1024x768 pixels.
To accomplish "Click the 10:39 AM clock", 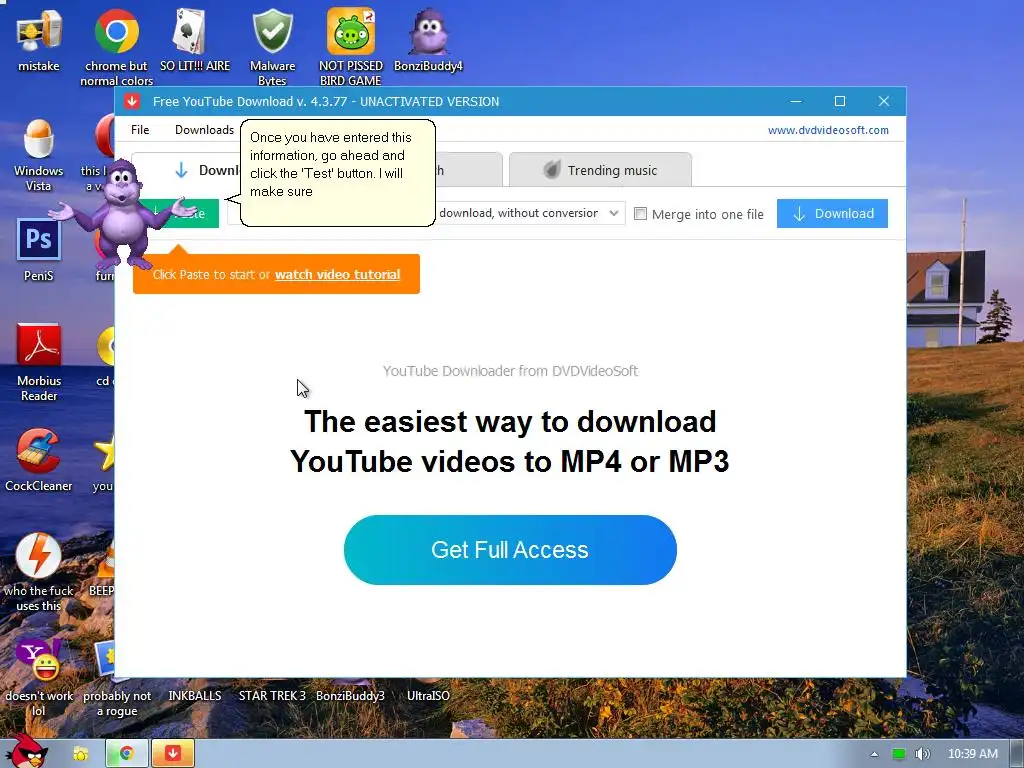I will pos(972,754).
